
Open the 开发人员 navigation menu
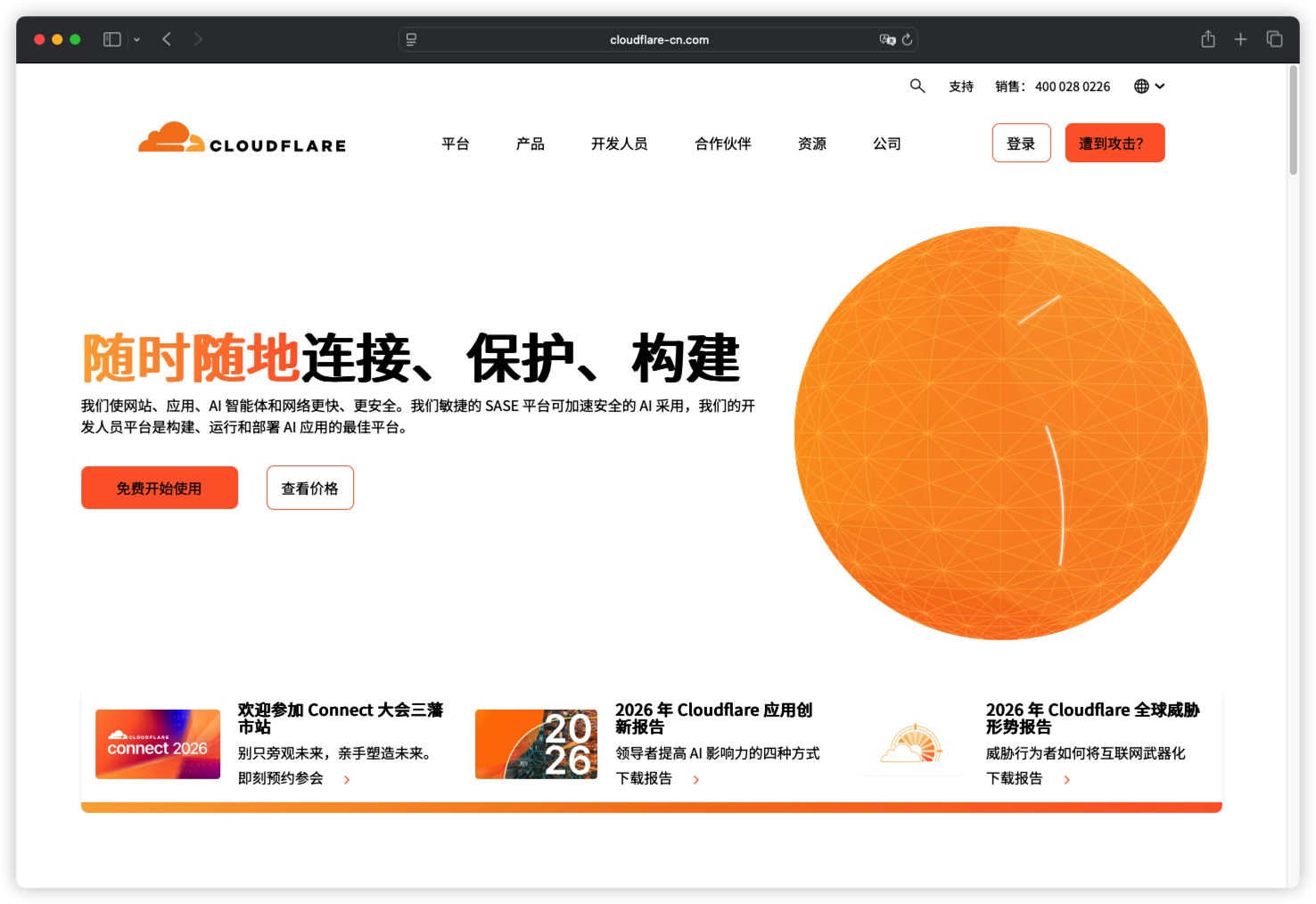(619, 144)
